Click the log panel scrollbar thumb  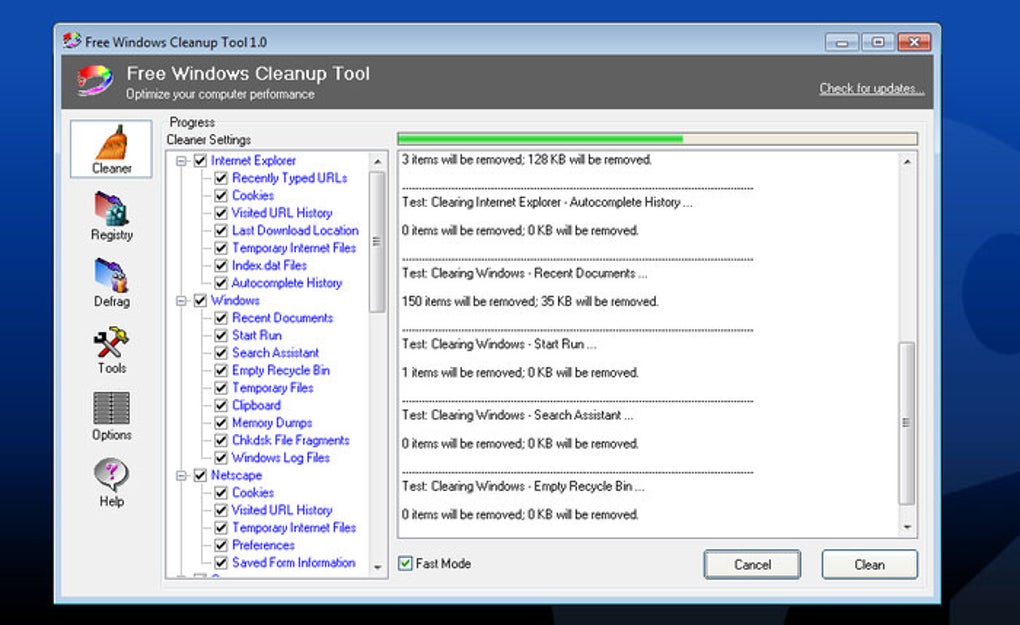point(907,423)
